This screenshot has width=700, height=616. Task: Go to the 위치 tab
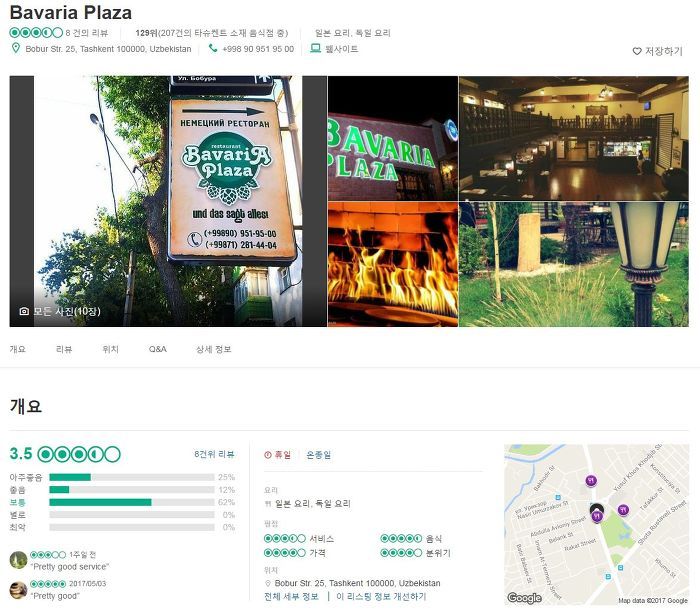coord(110,349)
